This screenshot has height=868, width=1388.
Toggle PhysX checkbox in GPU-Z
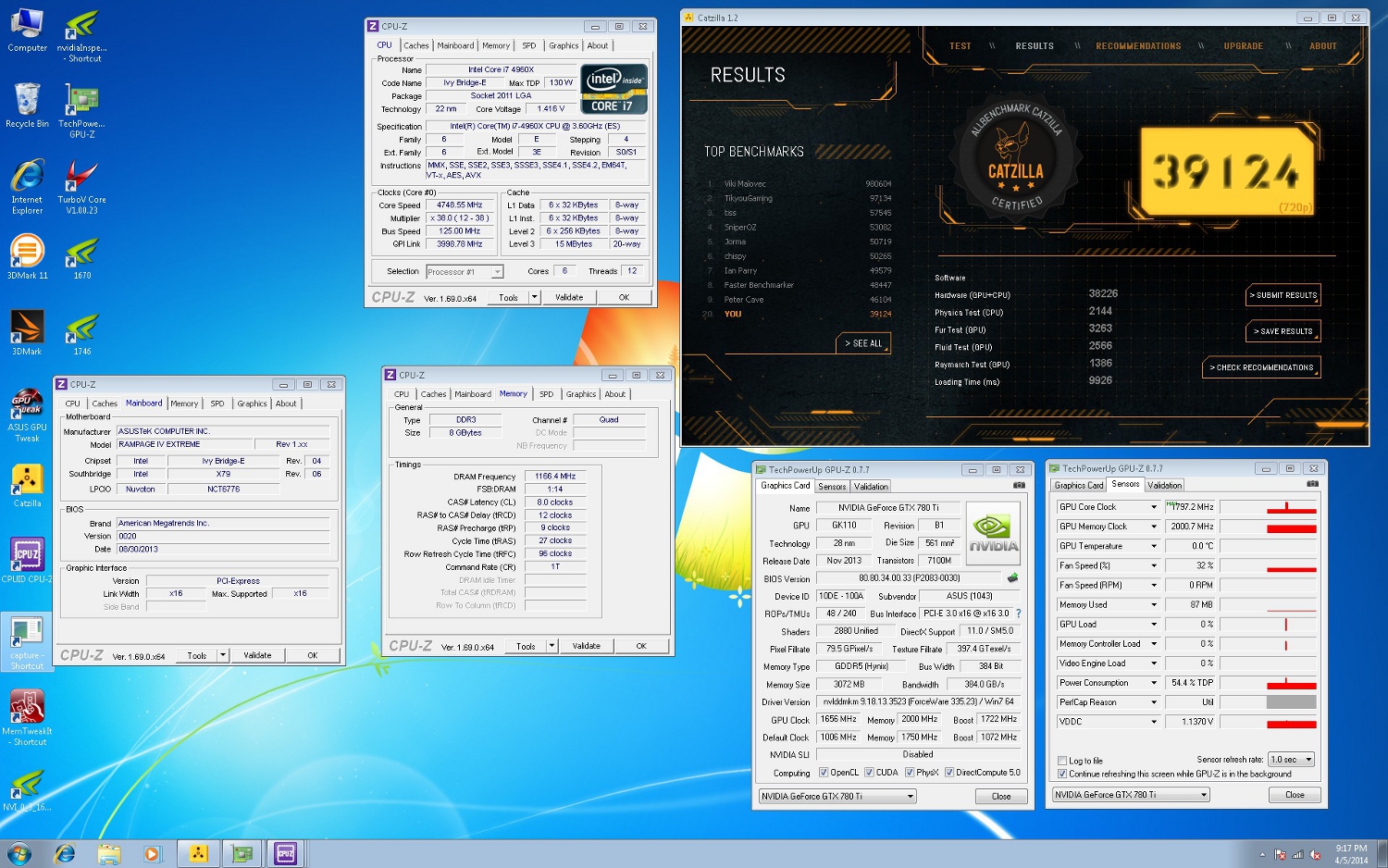pyautogui.click(x=910, y=773)
